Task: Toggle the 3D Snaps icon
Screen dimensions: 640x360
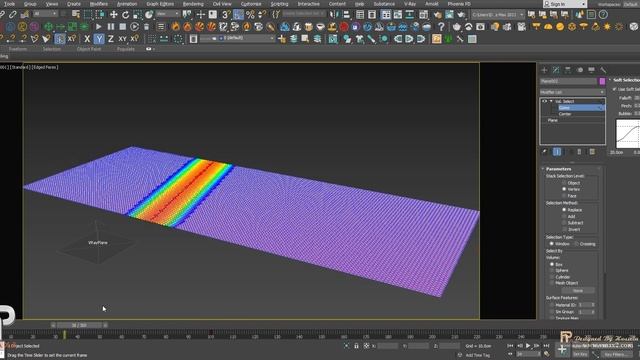Action: pyautogui.click(x=226, y=15)
